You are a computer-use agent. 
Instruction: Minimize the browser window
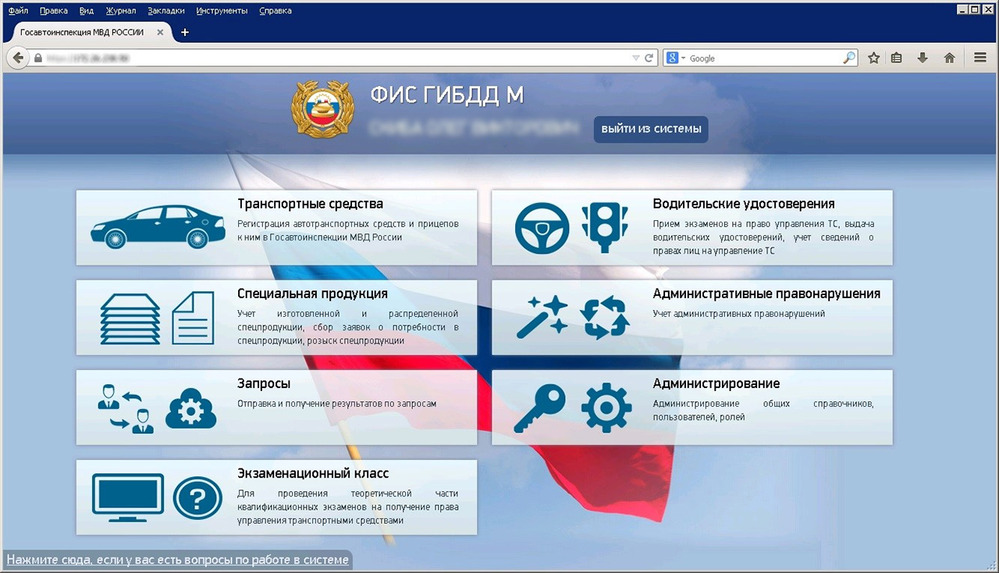[962, 9]
